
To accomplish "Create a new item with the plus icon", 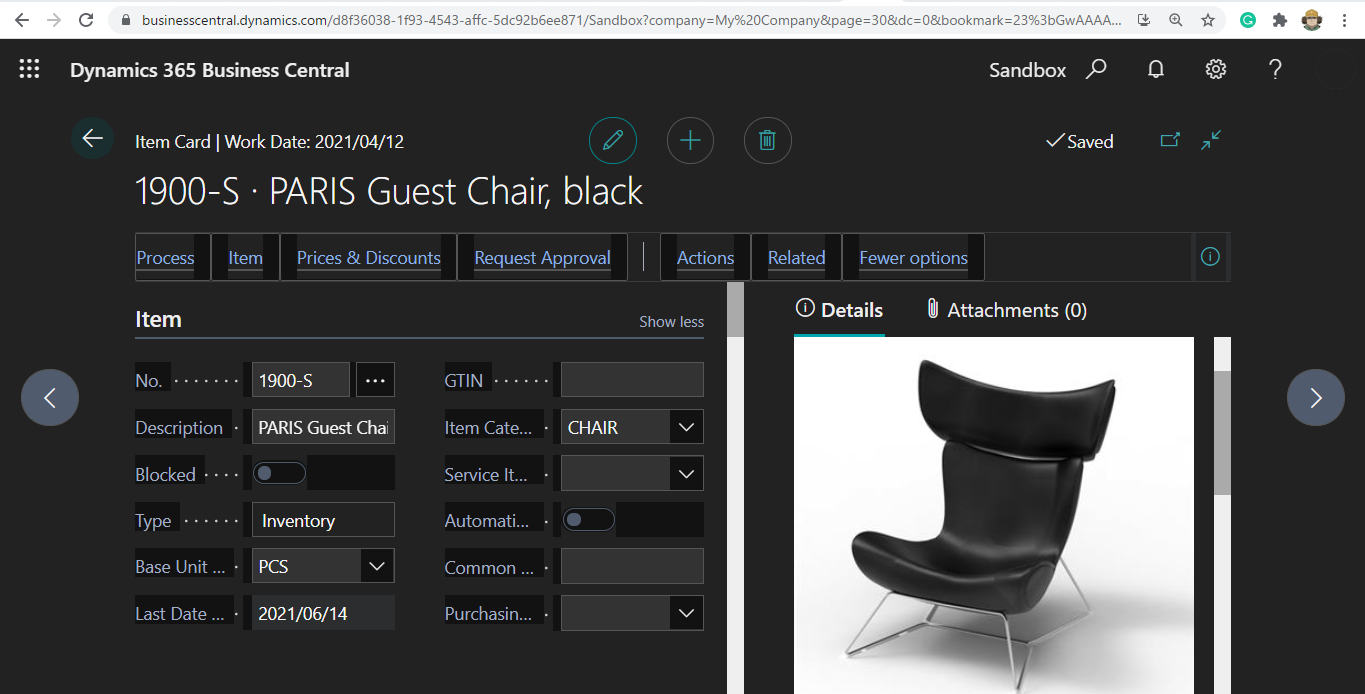I will pos(690,140).
